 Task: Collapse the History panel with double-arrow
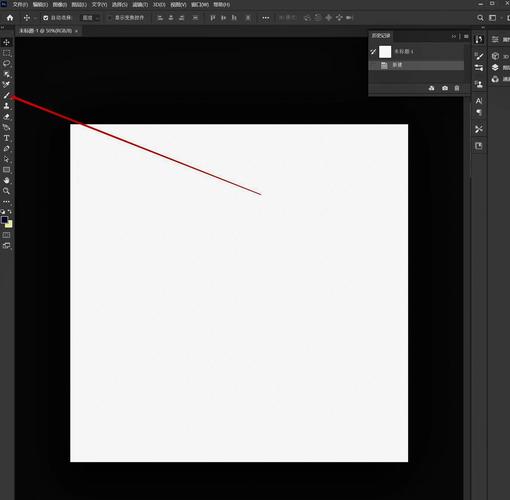[454, 36]
